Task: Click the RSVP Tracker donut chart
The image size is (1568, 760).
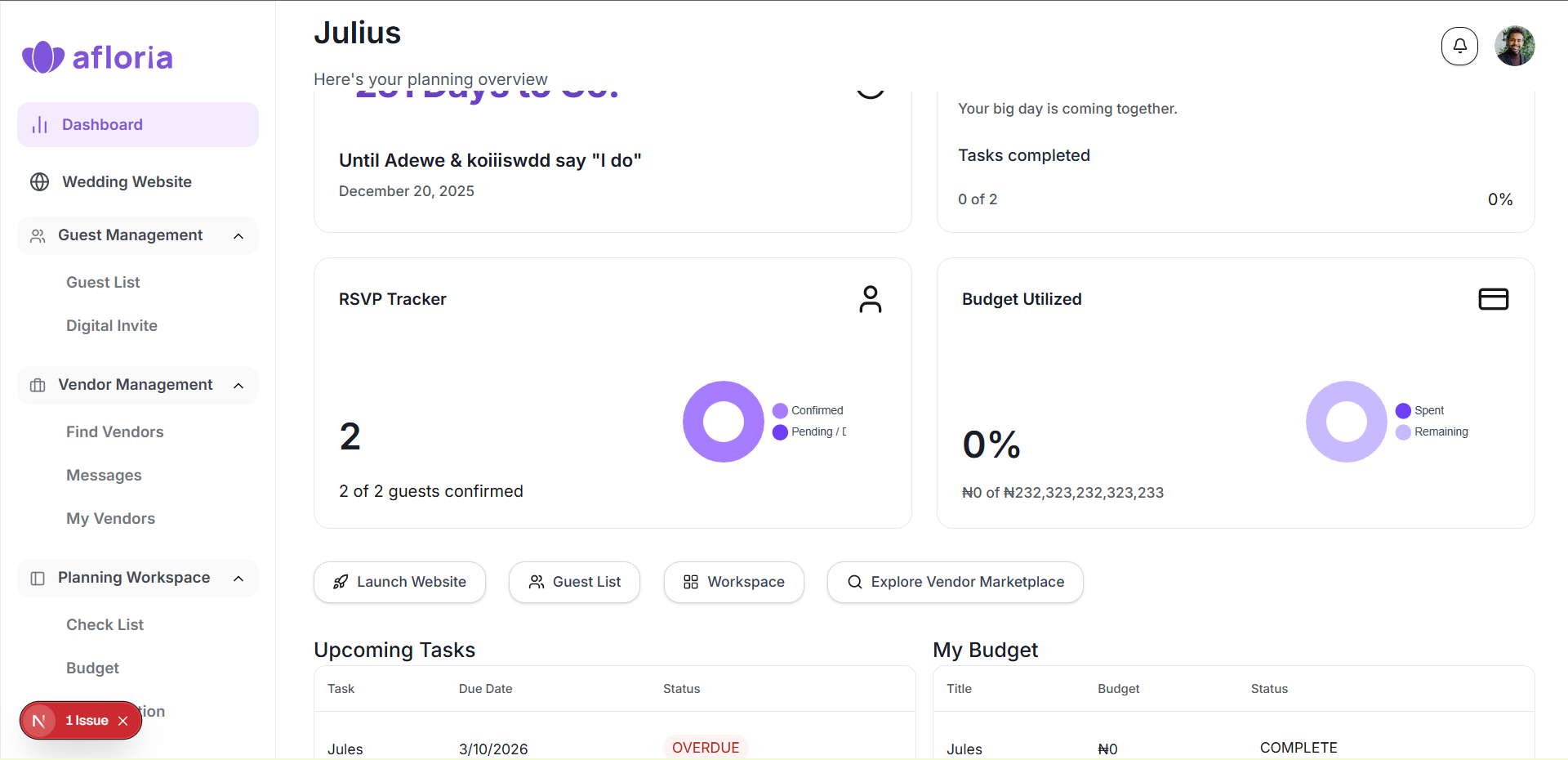Action: 724,422
